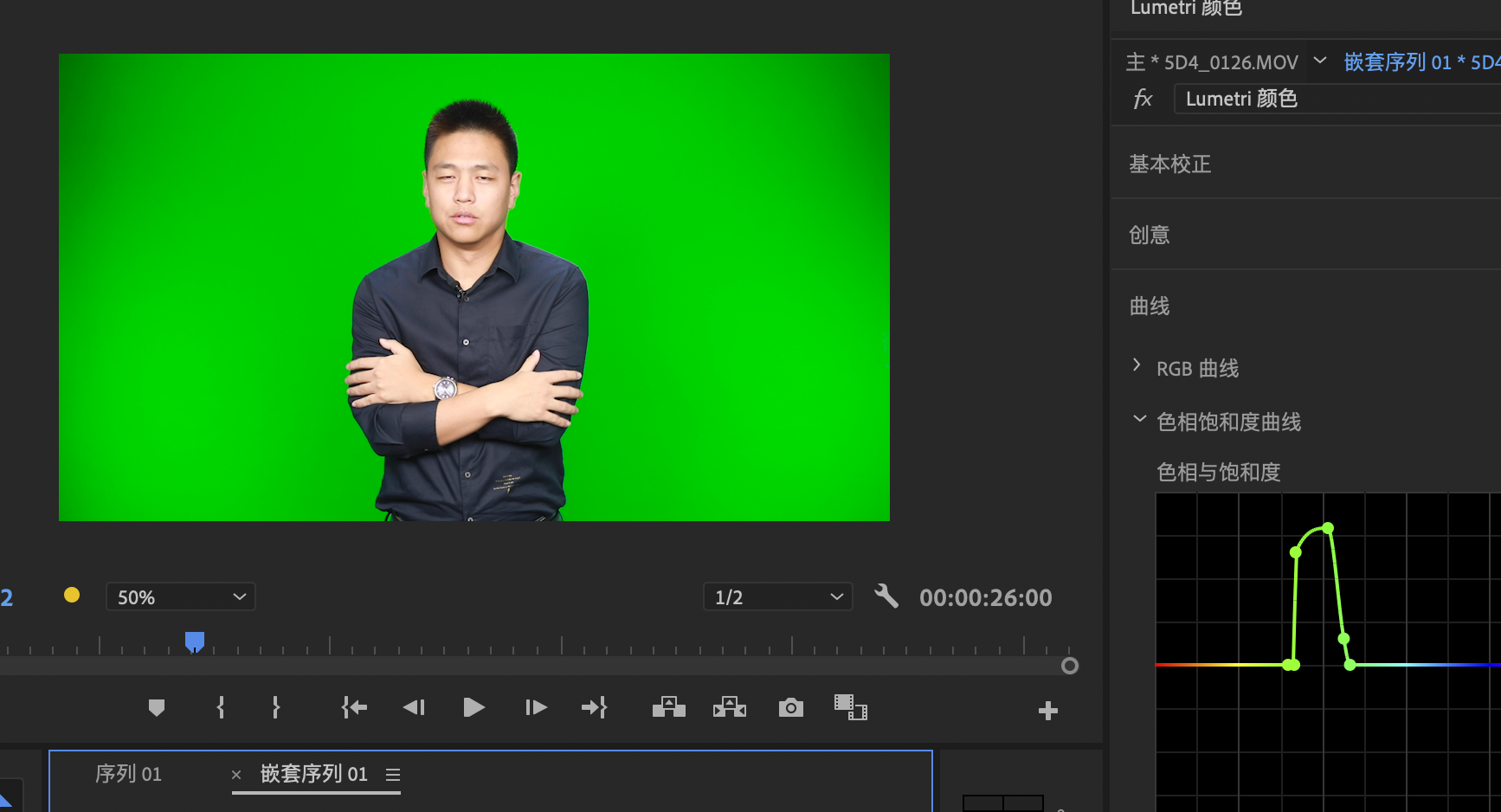Set the Out point with the right brace icon
Viewport: 1501px width, 812px height.
pos(276,708)
